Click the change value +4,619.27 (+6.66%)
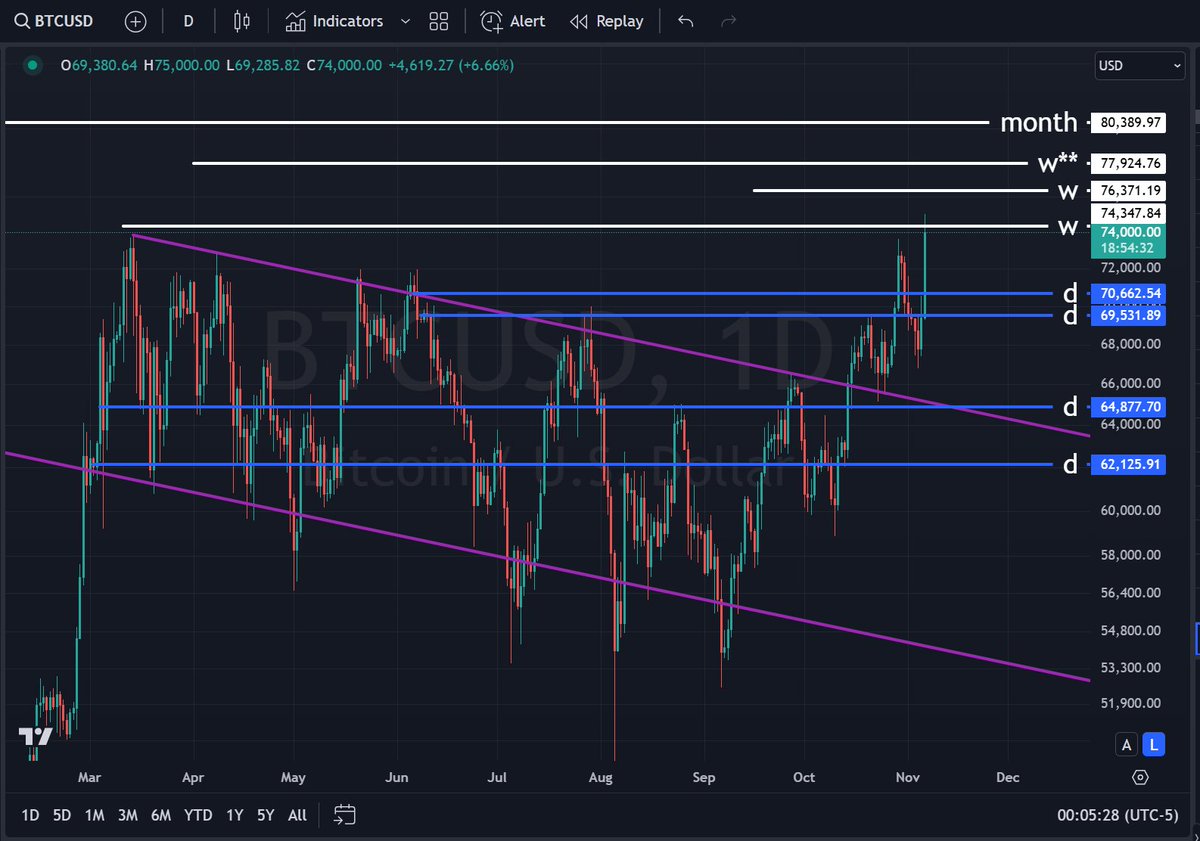 450,65
